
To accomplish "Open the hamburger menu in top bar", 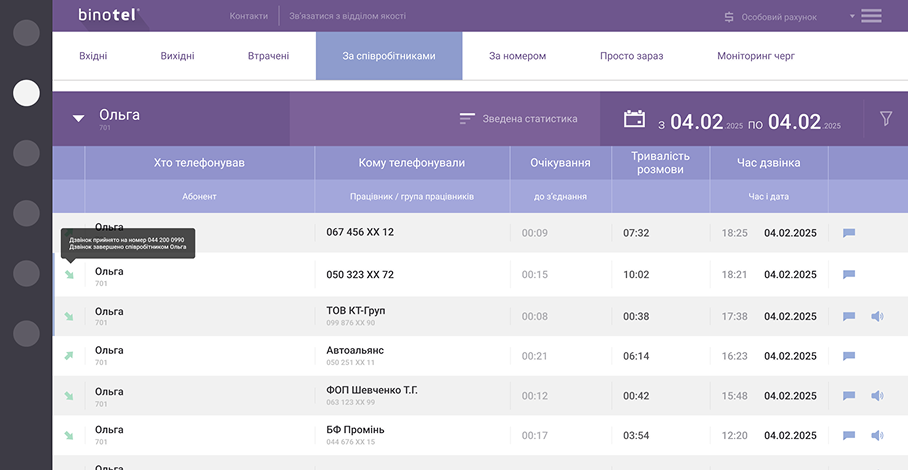I will 871,16.
